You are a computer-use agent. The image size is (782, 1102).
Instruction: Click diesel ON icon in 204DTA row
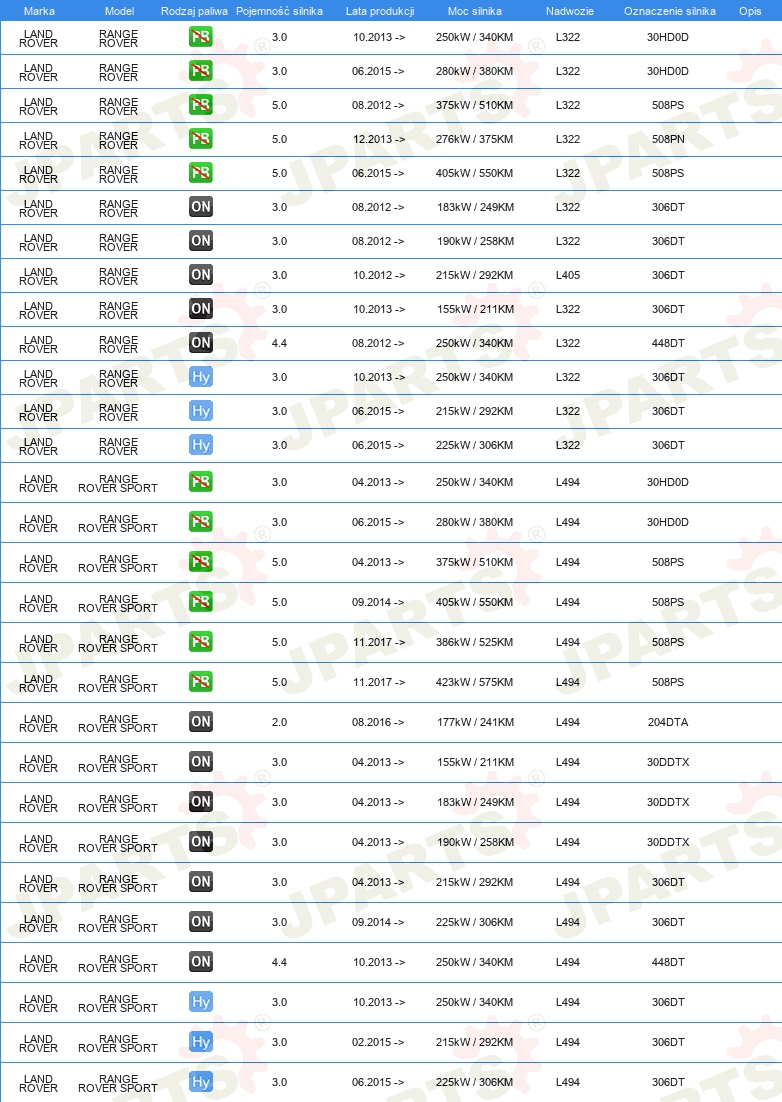click(201, 722)
